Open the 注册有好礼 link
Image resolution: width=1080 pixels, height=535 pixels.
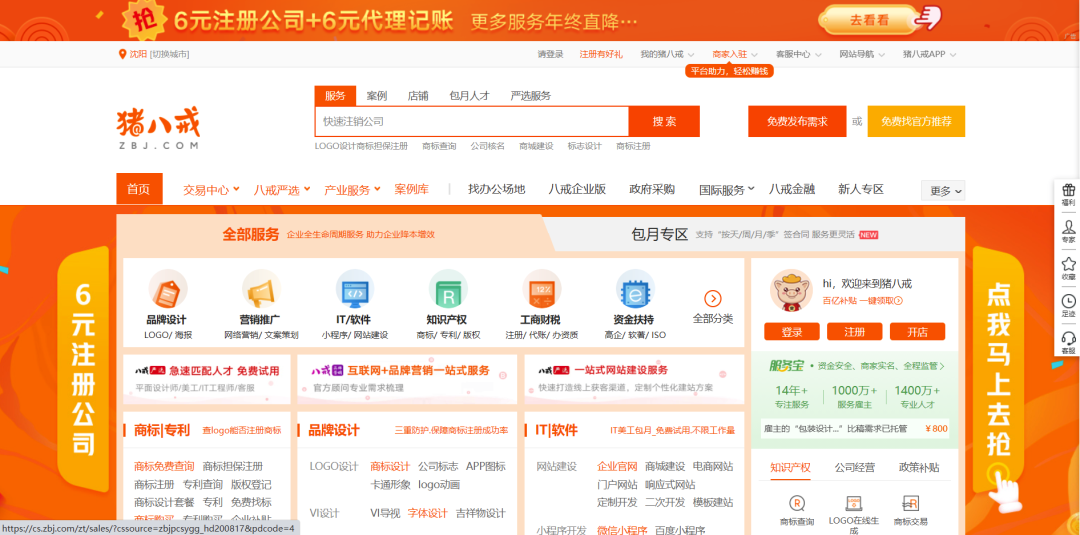coord(601,54)
